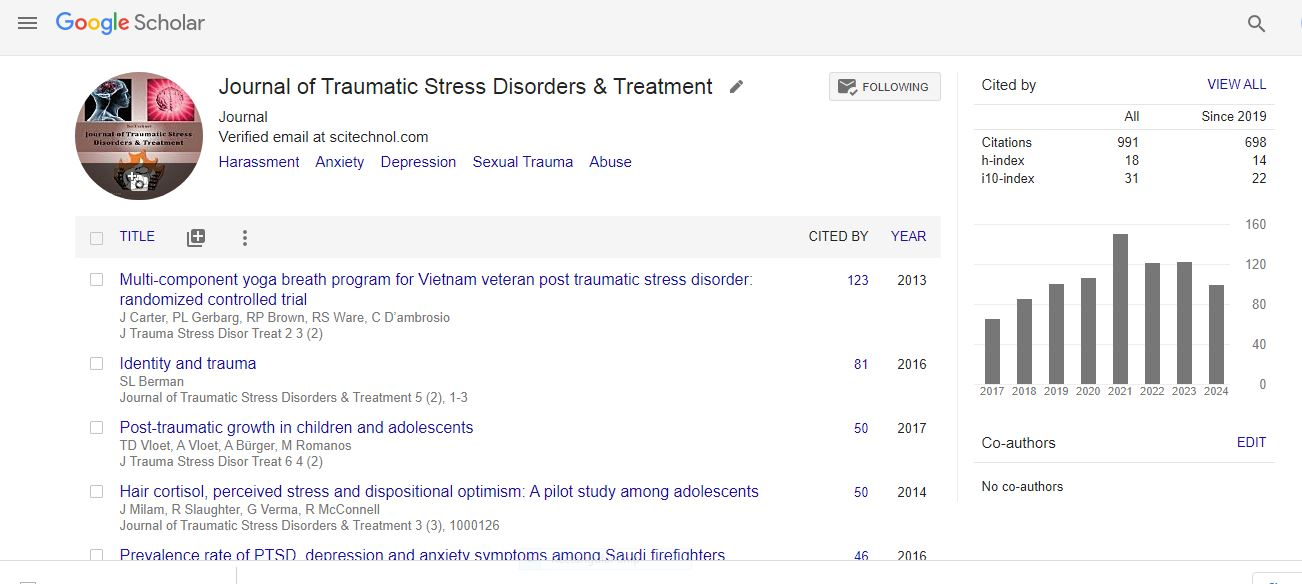Open search with the magnifier icon

(x=1257, y=24)
